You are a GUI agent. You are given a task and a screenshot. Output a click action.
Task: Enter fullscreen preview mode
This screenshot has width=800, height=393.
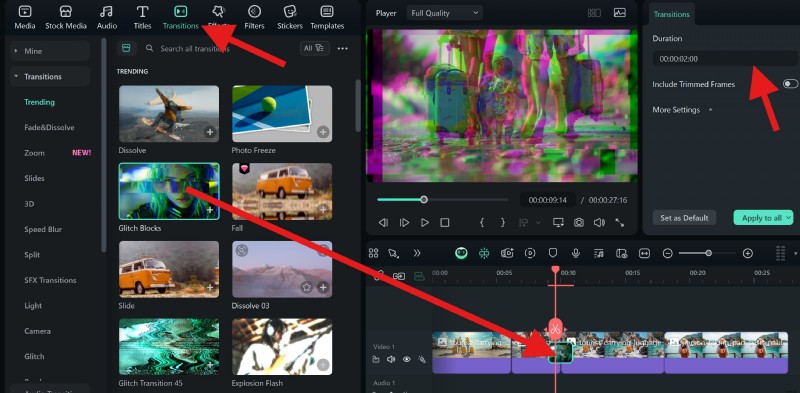coord(620,223)
